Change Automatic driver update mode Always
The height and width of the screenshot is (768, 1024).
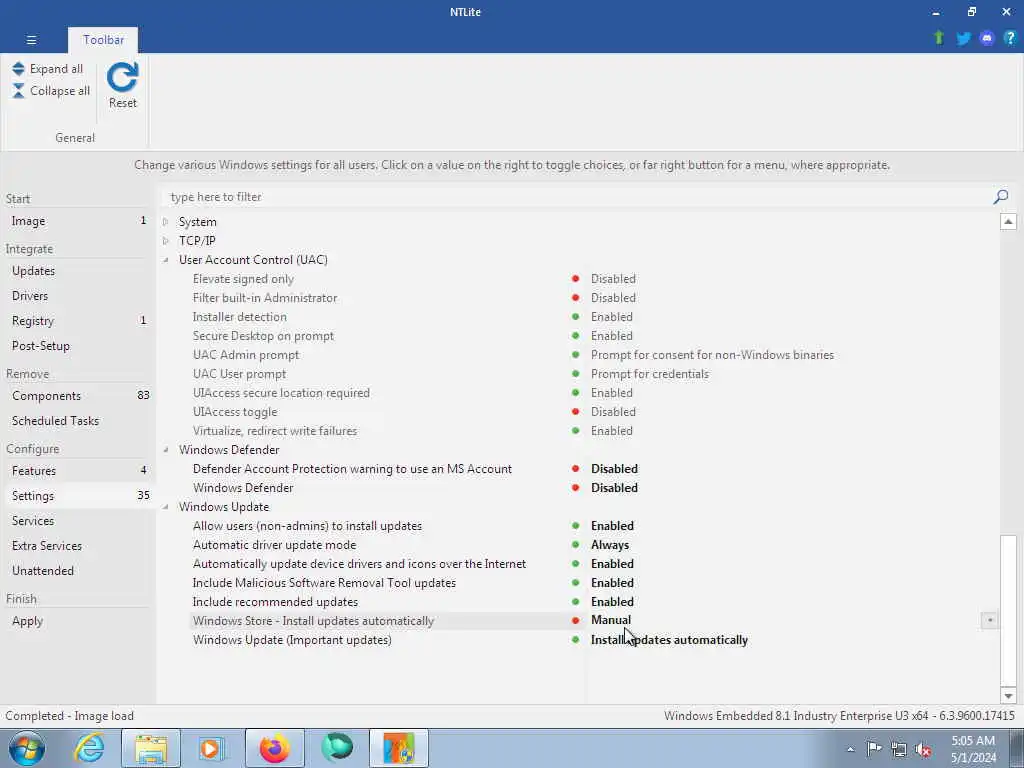click(x=610, y=545)
